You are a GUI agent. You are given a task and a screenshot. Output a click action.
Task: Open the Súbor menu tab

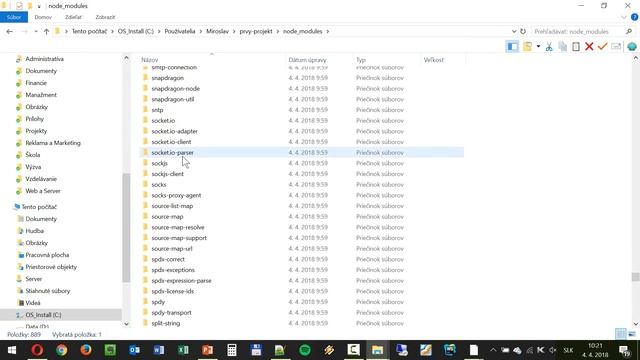pyautogui.click(x=14, y=17)
